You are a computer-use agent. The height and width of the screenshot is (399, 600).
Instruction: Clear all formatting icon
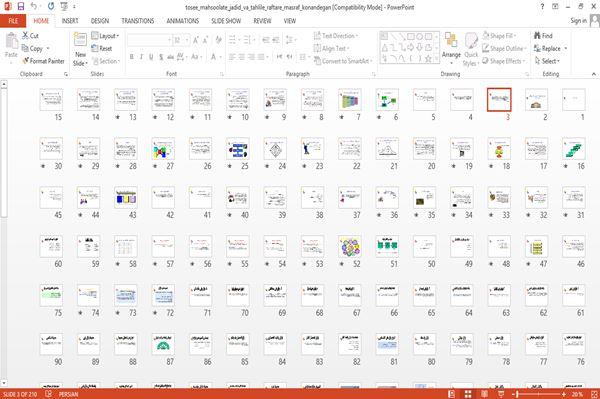pos(218,40)
